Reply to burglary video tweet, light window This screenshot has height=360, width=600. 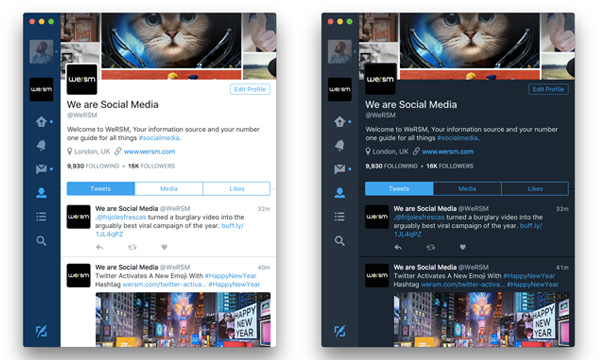pyautogui.click(x=100, y=247)
